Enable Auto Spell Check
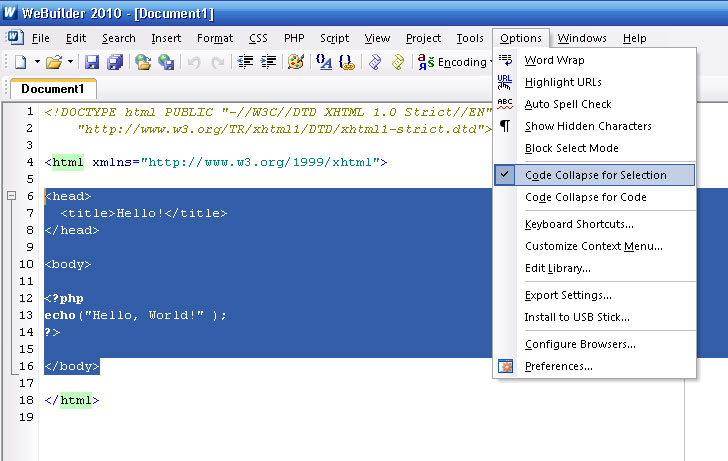The image size is (728, 461). (x=594, y=104)
